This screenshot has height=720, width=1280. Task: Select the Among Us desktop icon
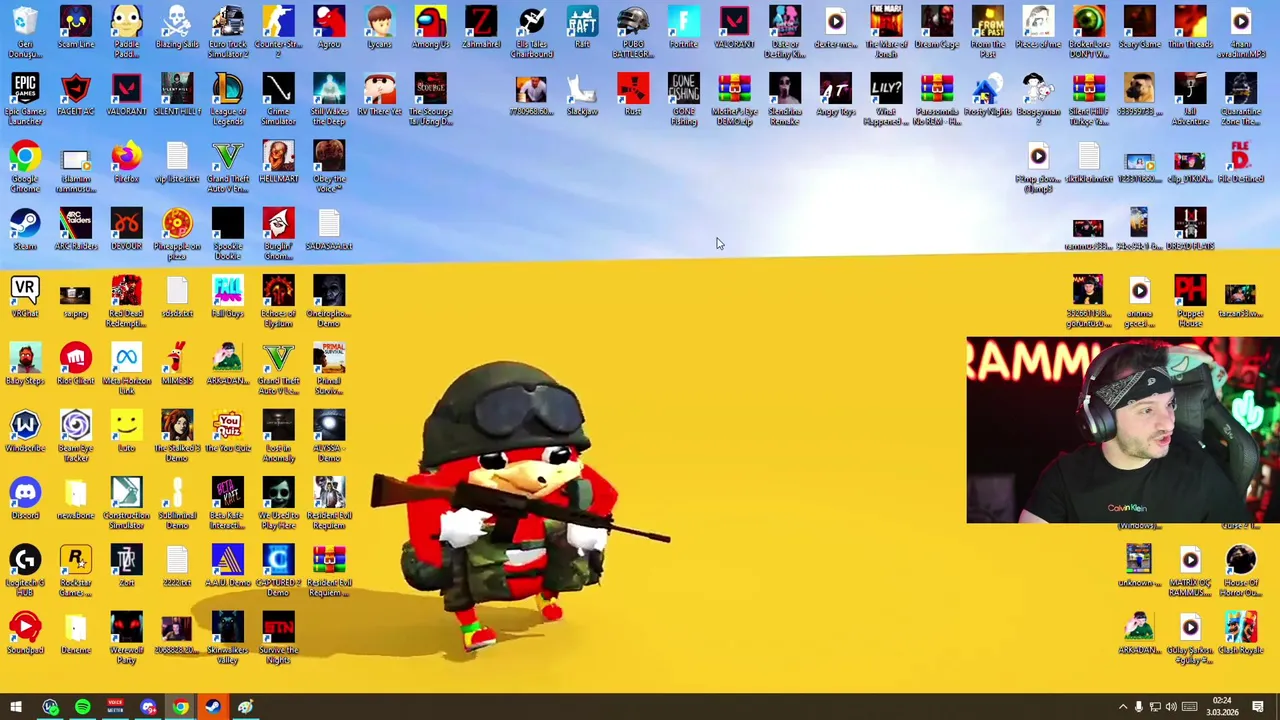pos(430,27)
